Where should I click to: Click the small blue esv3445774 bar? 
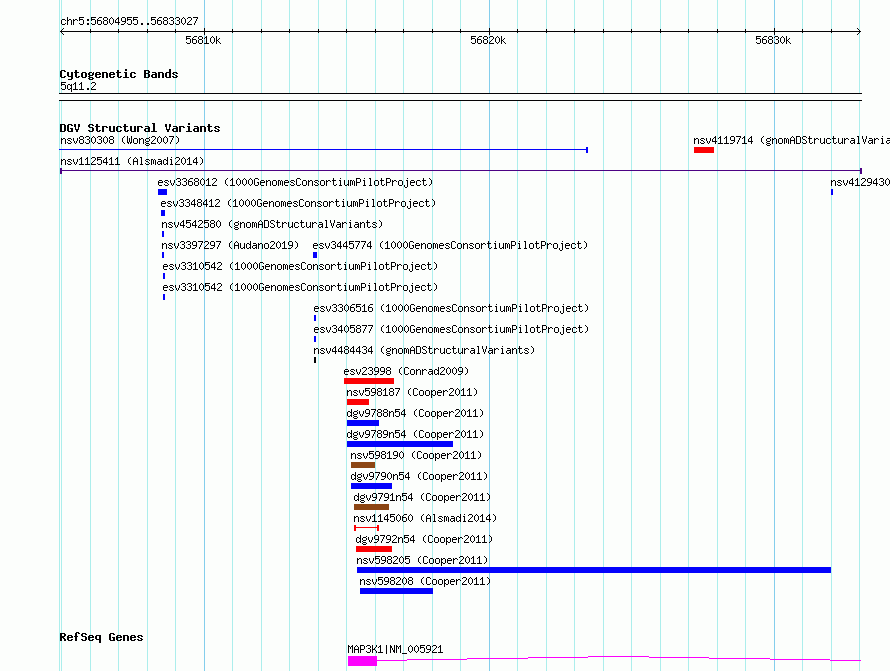[315, 255]
